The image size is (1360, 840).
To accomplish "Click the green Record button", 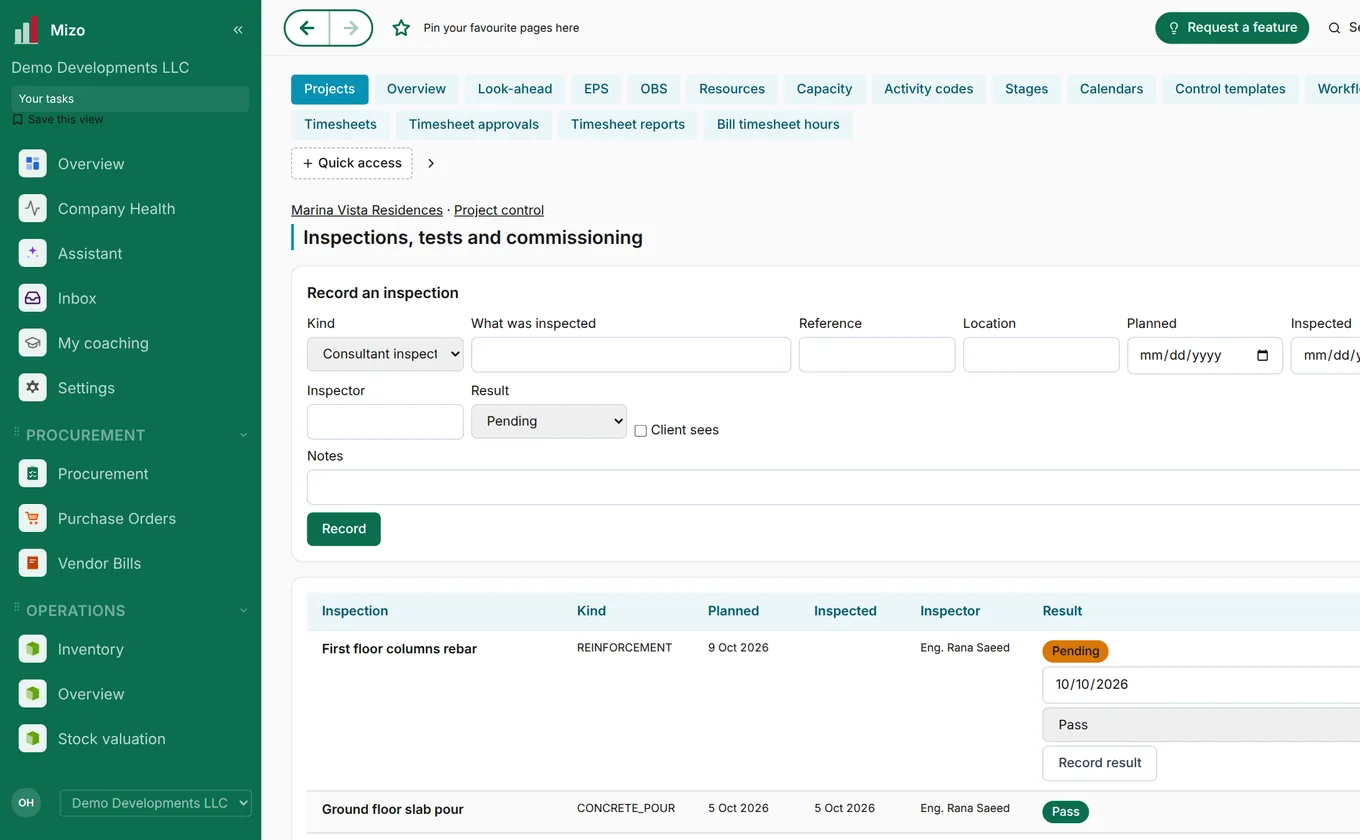I will click(x=344, y=529).
